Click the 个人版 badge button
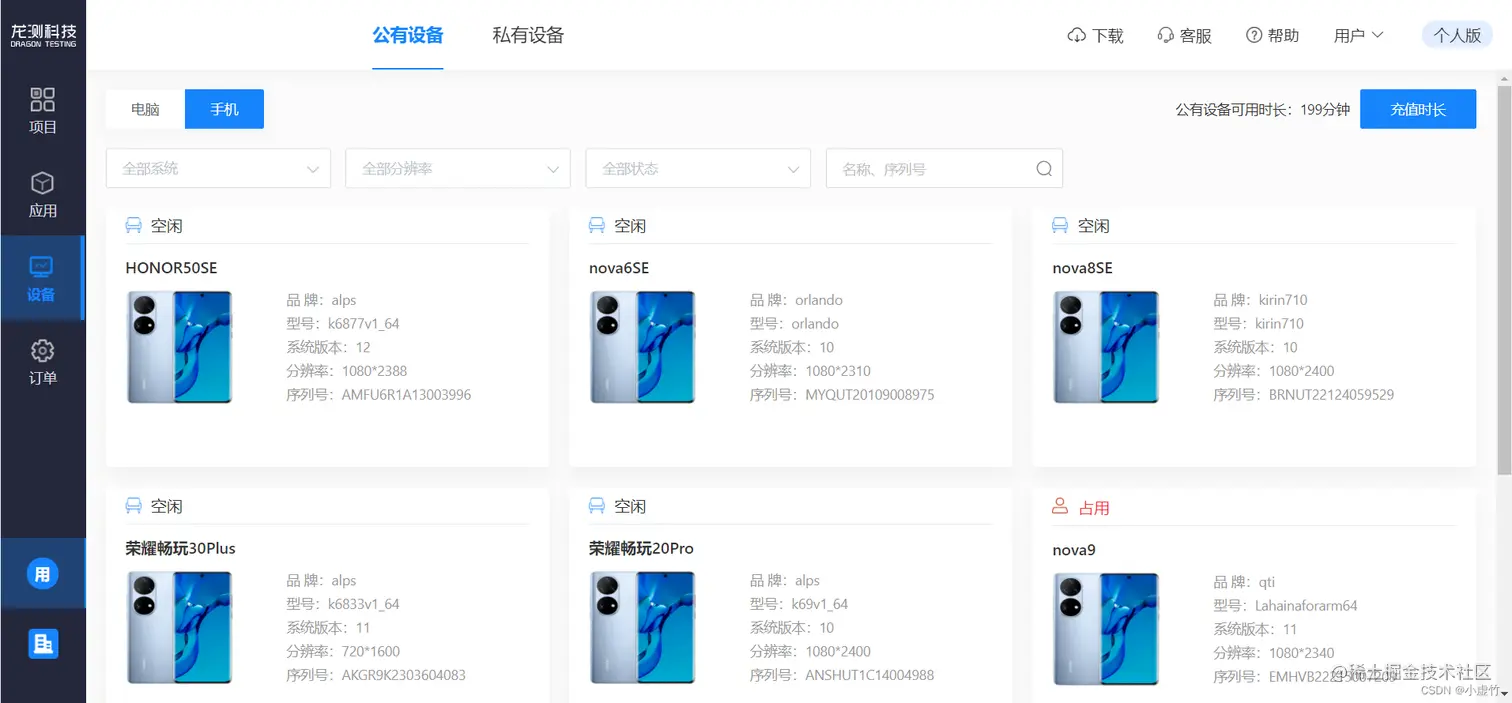Image resolution: width=1512 pixels, height=703 pixels. (x=1457, y=35)
